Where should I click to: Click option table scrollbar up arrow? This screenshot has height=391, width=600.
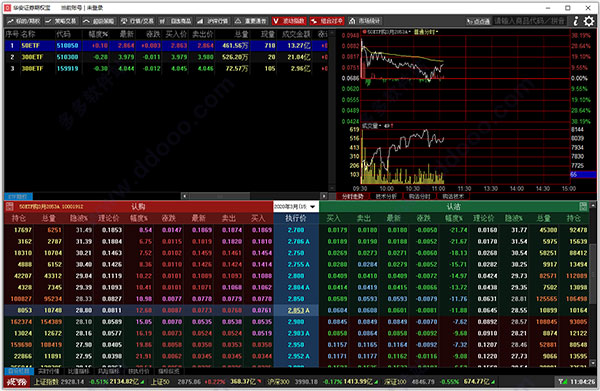pos(592,205)
